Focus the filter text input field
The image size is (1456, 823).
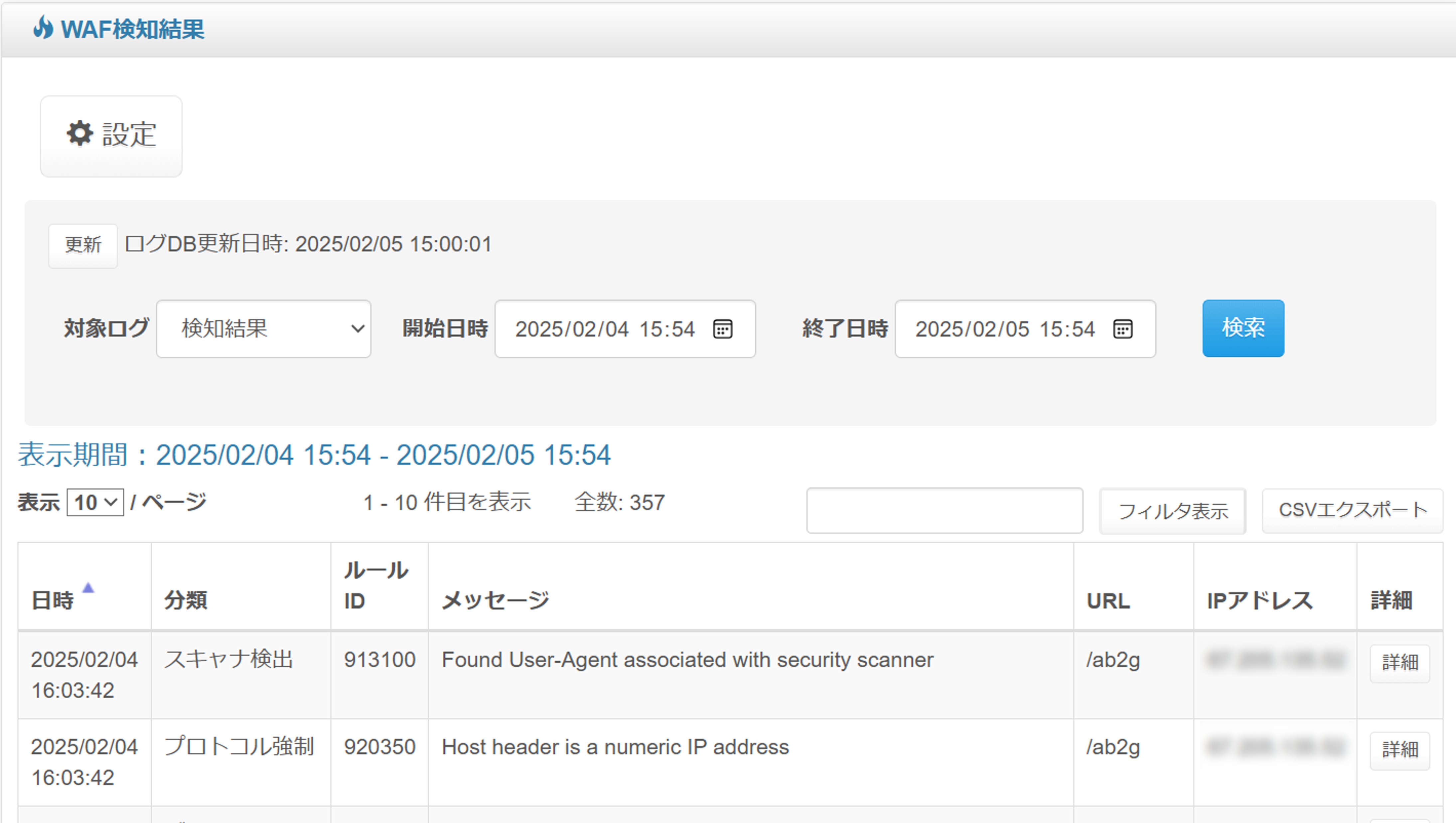945,510
